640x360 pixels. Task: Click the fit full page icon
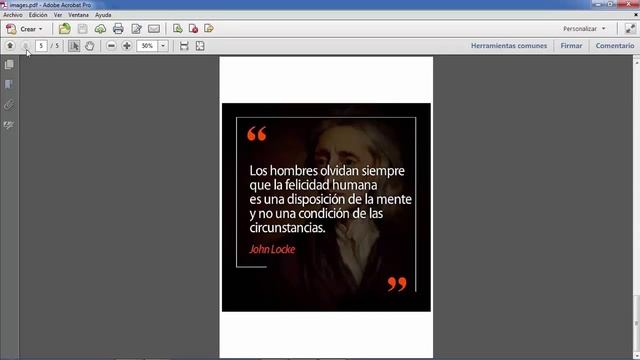coord(200,46)
